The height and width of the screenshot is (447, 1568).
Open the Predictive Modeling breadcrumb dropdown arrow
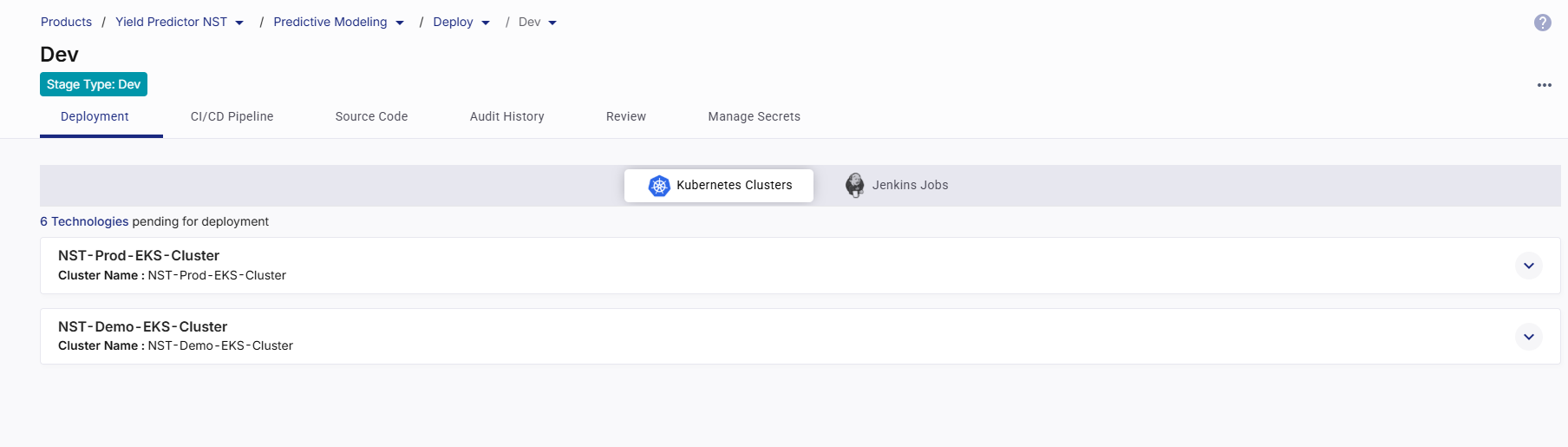click(x=400, y=23)
